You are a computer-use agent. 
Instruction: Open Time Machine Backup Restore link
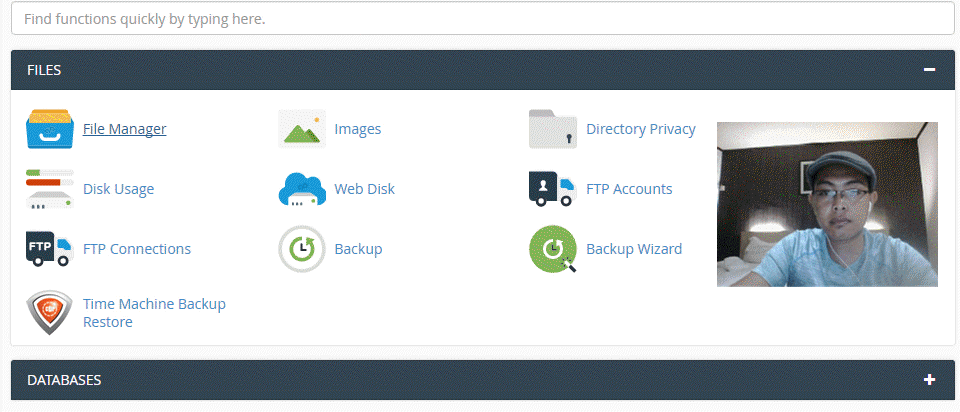point(154,313)
